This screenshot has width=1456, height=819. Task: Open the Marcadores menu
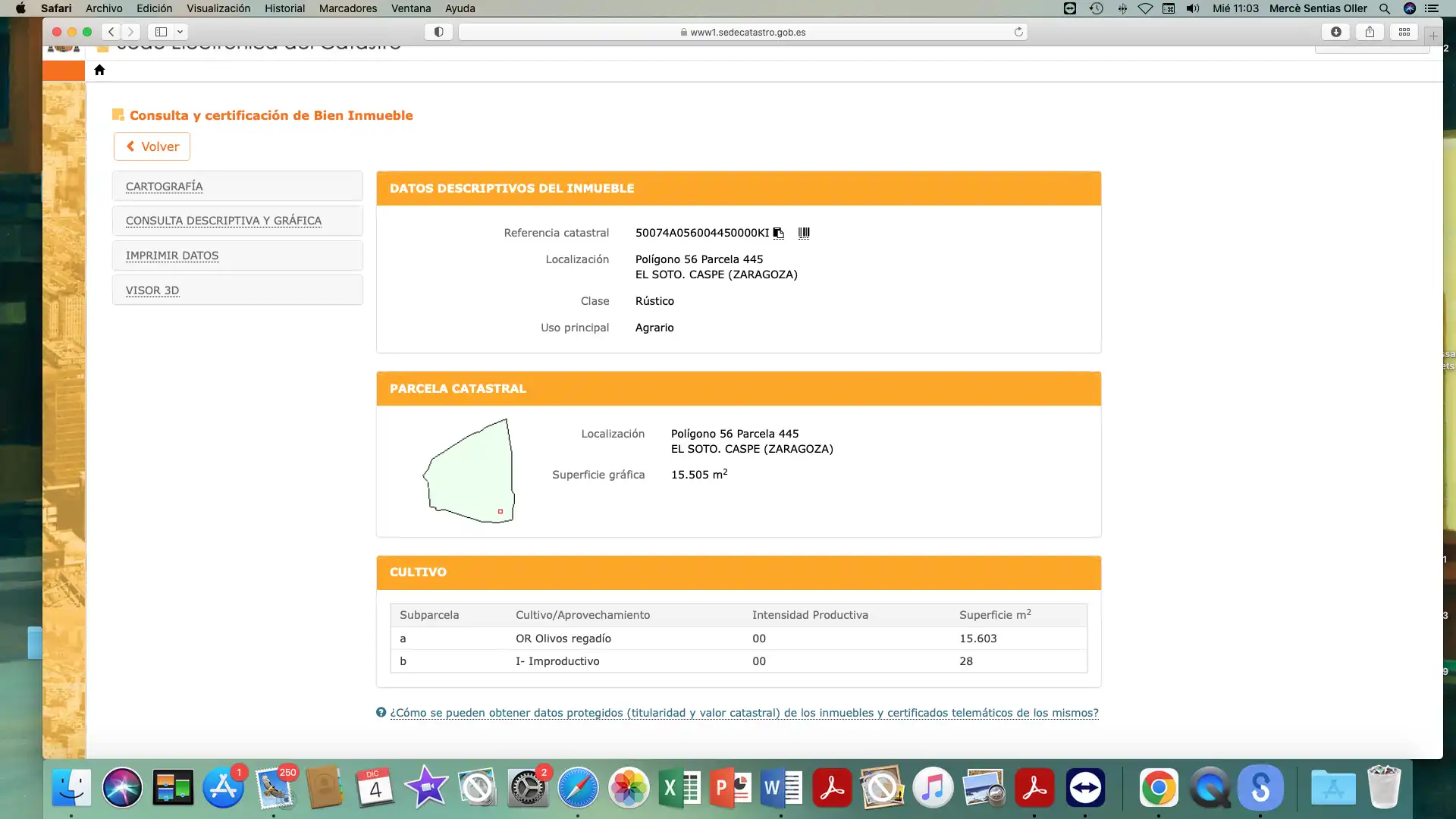pyautogui.click(x=348, y=8)
